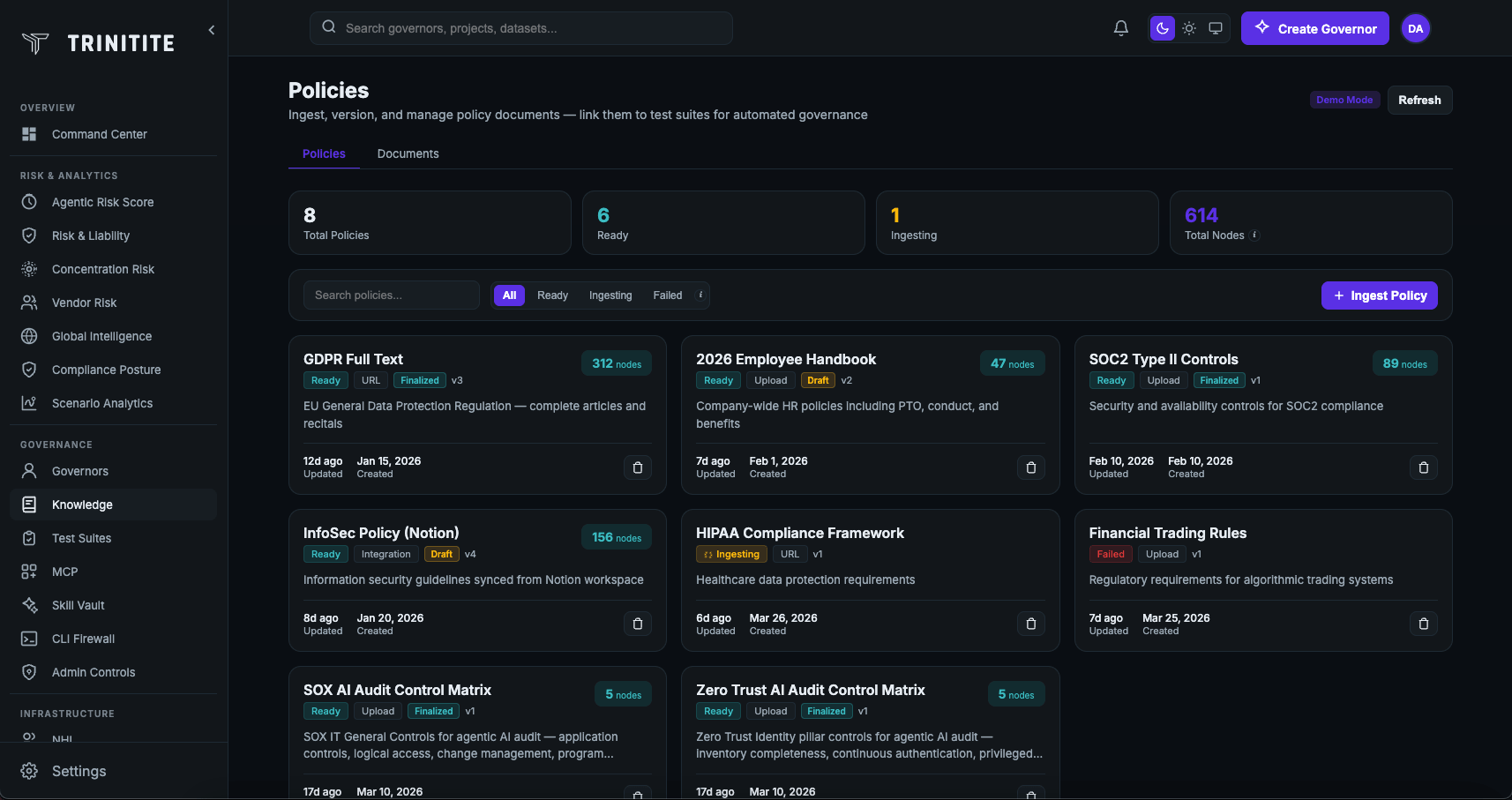Select system theme monitor toggle
The width and height of the screenshot is (1512, 800).
tap(1216, 28)
